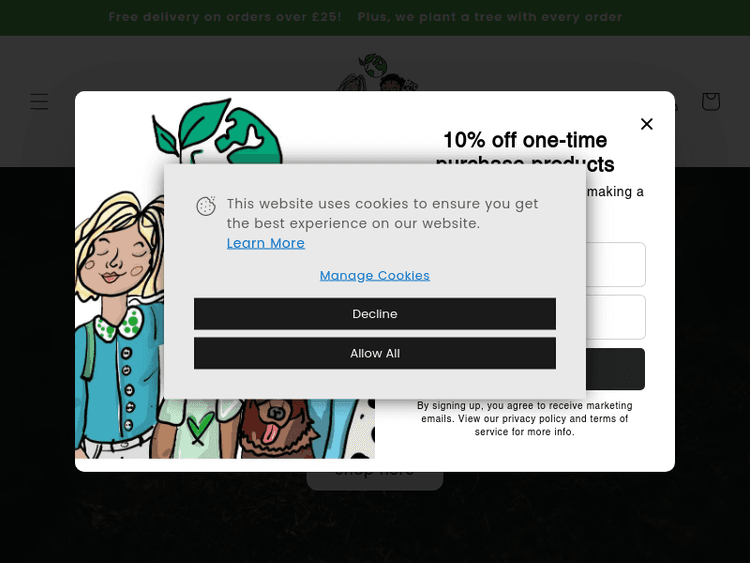The height and width of the screenshot is (563, 750).
Task: Click the blonde girl illustration
Action: pos(119,325)
